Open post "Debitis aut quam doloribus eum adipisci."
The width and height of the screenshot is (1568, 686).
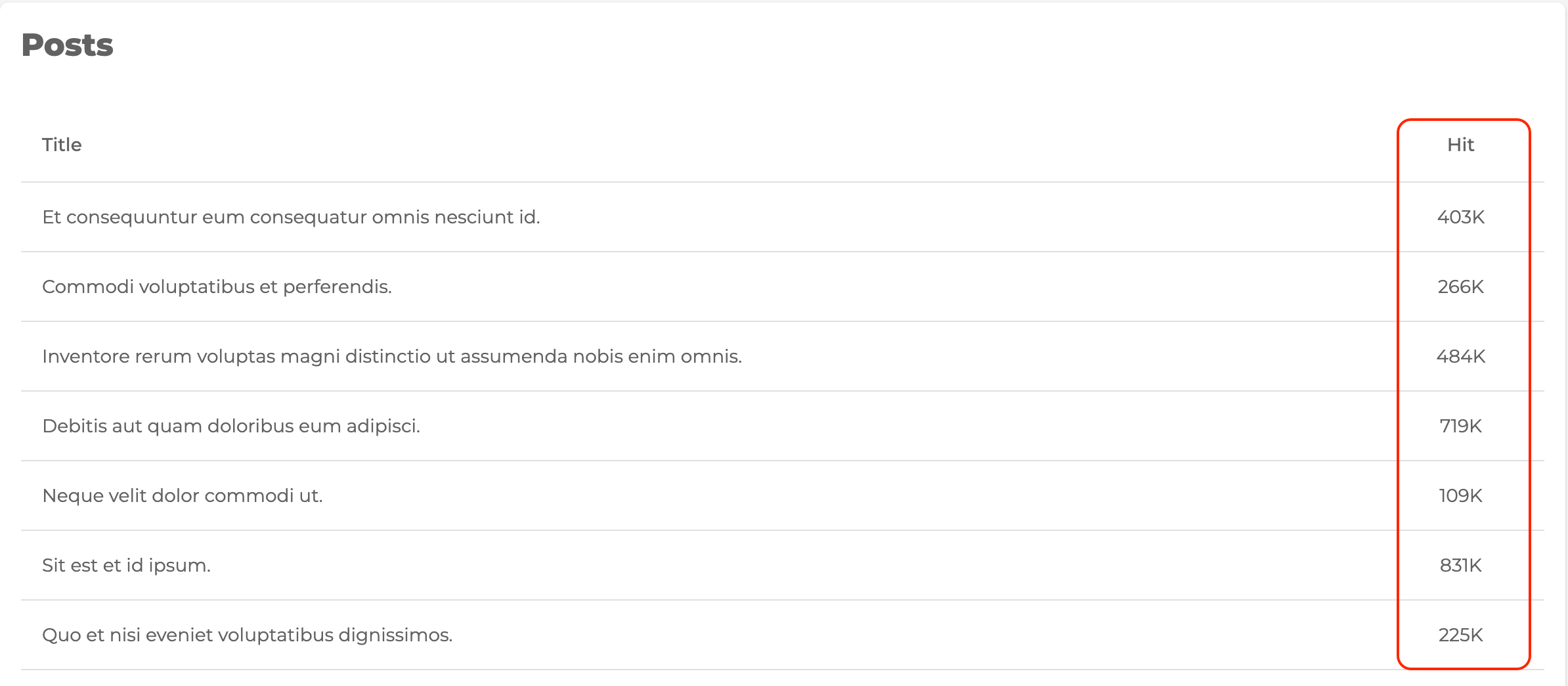231,426
